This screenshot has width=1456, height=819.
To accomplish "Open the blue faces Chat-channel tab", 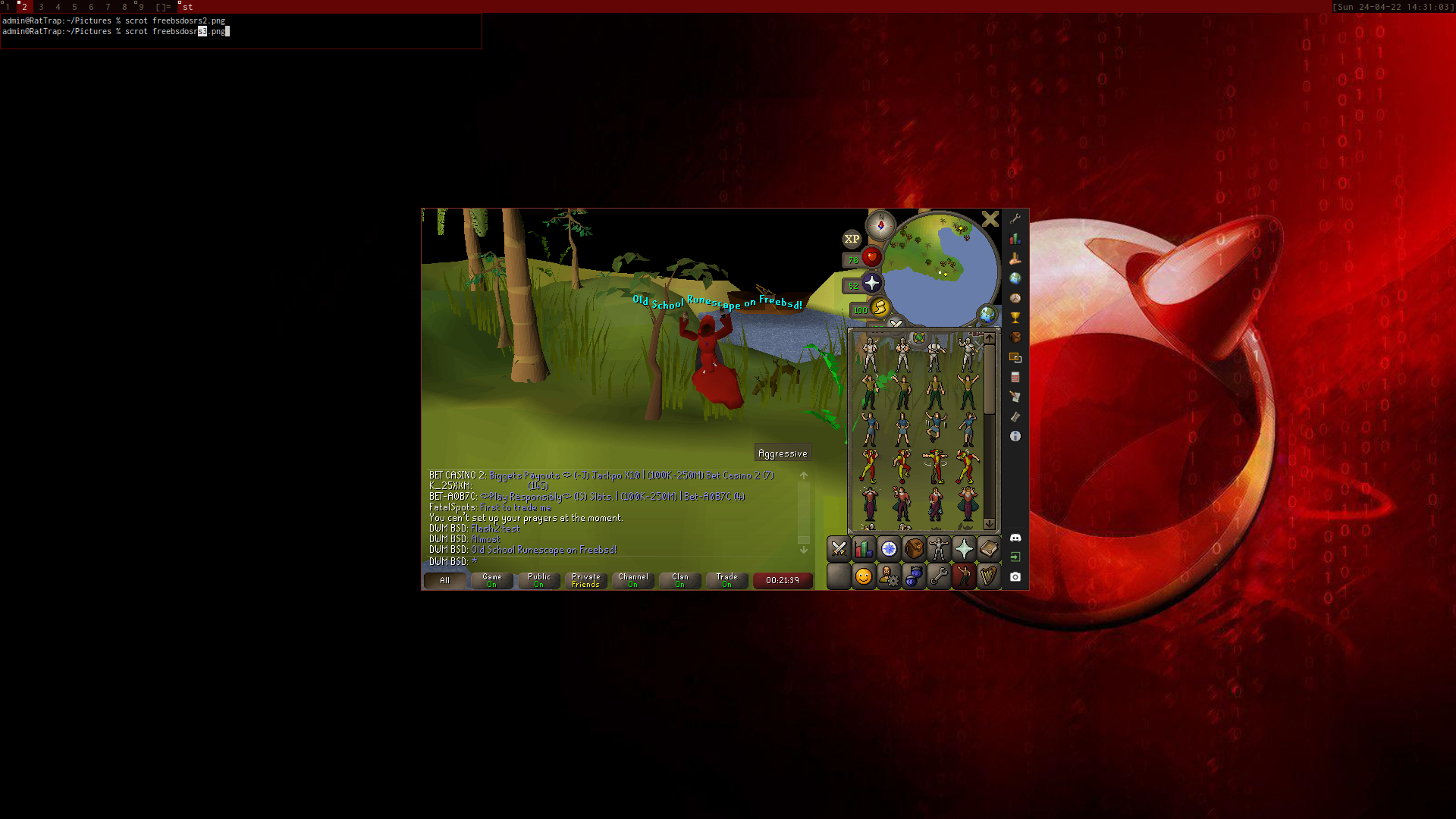I will (x=914, y=576).
